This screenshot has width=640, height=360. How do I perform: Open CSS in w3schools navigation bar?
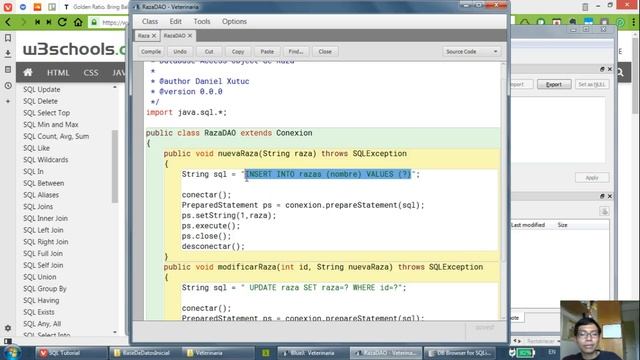pos(91,73)
